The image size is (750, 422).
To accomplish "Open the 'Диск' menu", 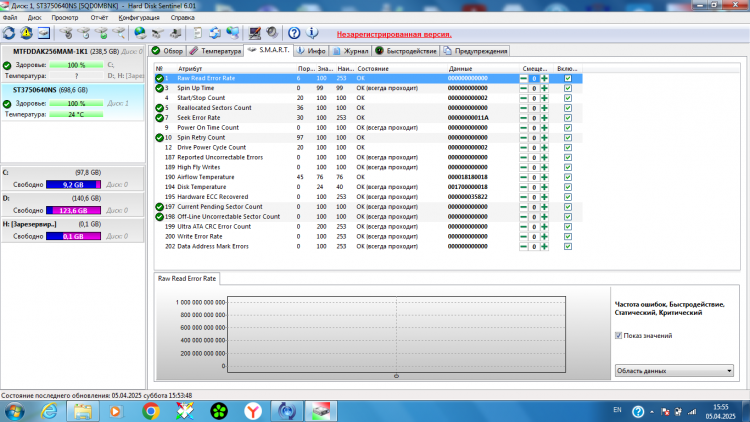I will 34,18.
